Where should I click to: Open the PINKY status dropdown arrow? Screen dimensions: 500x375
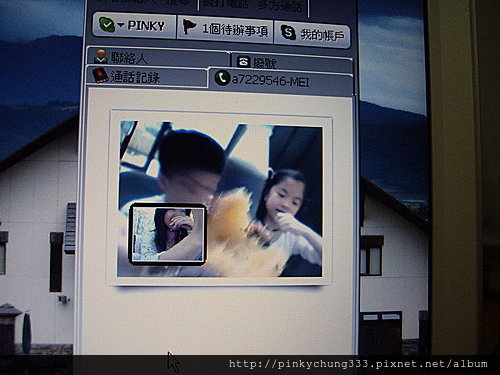[x=121, y=25]
